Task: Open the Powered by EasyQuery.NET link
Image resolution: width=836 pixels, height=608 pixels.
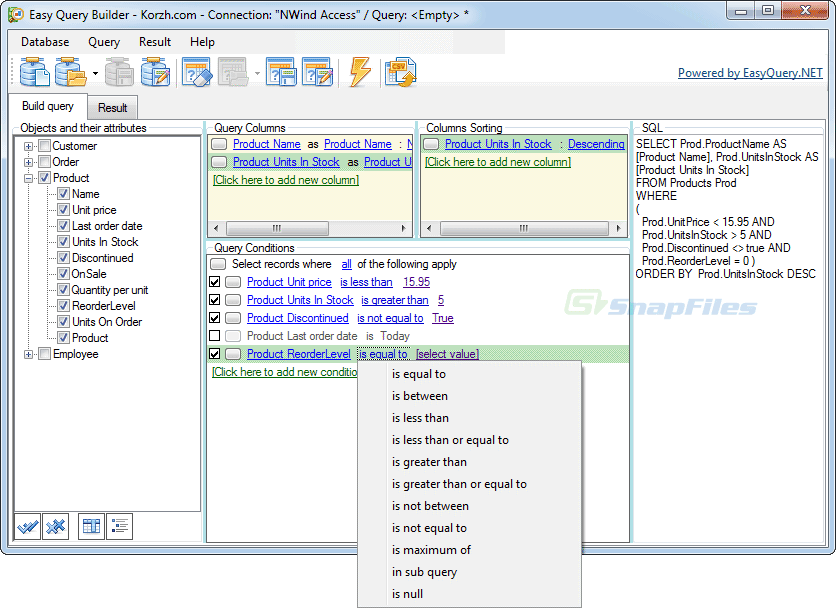Action: coord(750,73)
